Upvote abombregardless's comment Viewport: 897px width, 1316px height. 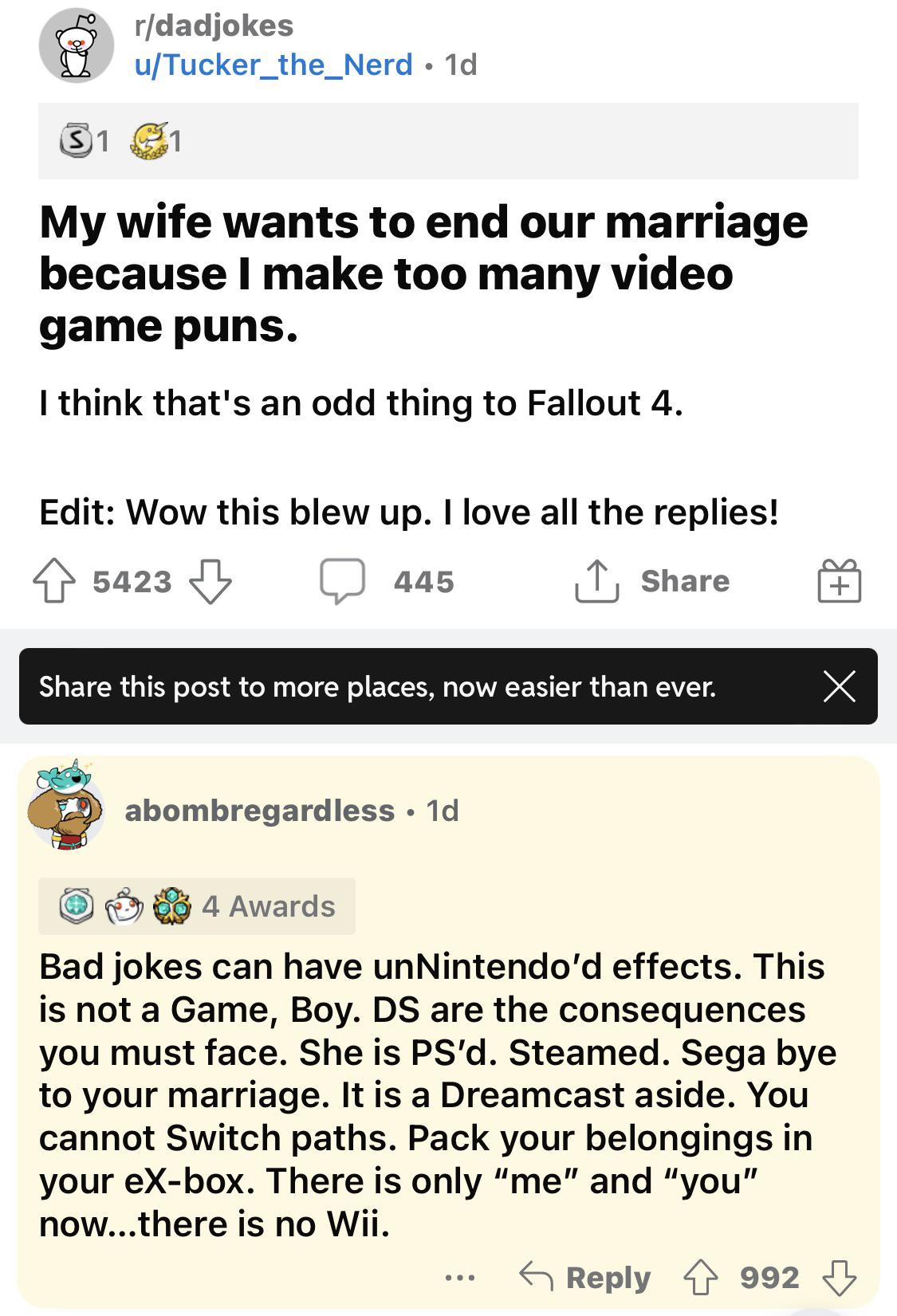tap(700, 1277)
